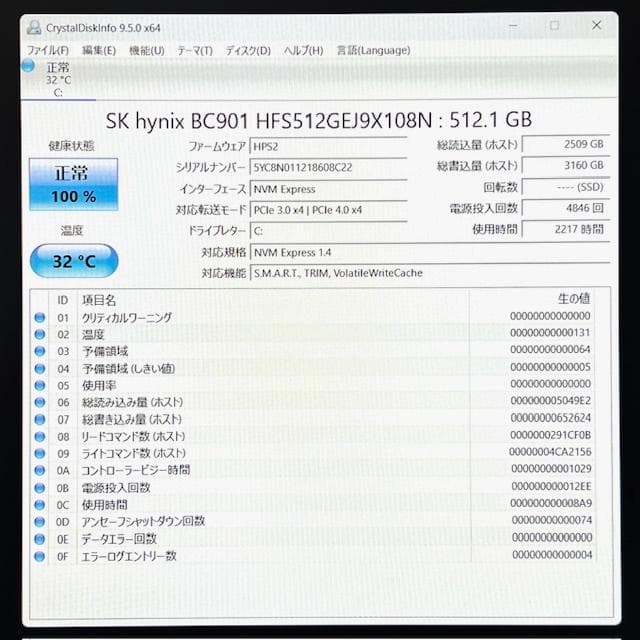
Task: Open the ファイル(F) menu
Action: point(47,51)
